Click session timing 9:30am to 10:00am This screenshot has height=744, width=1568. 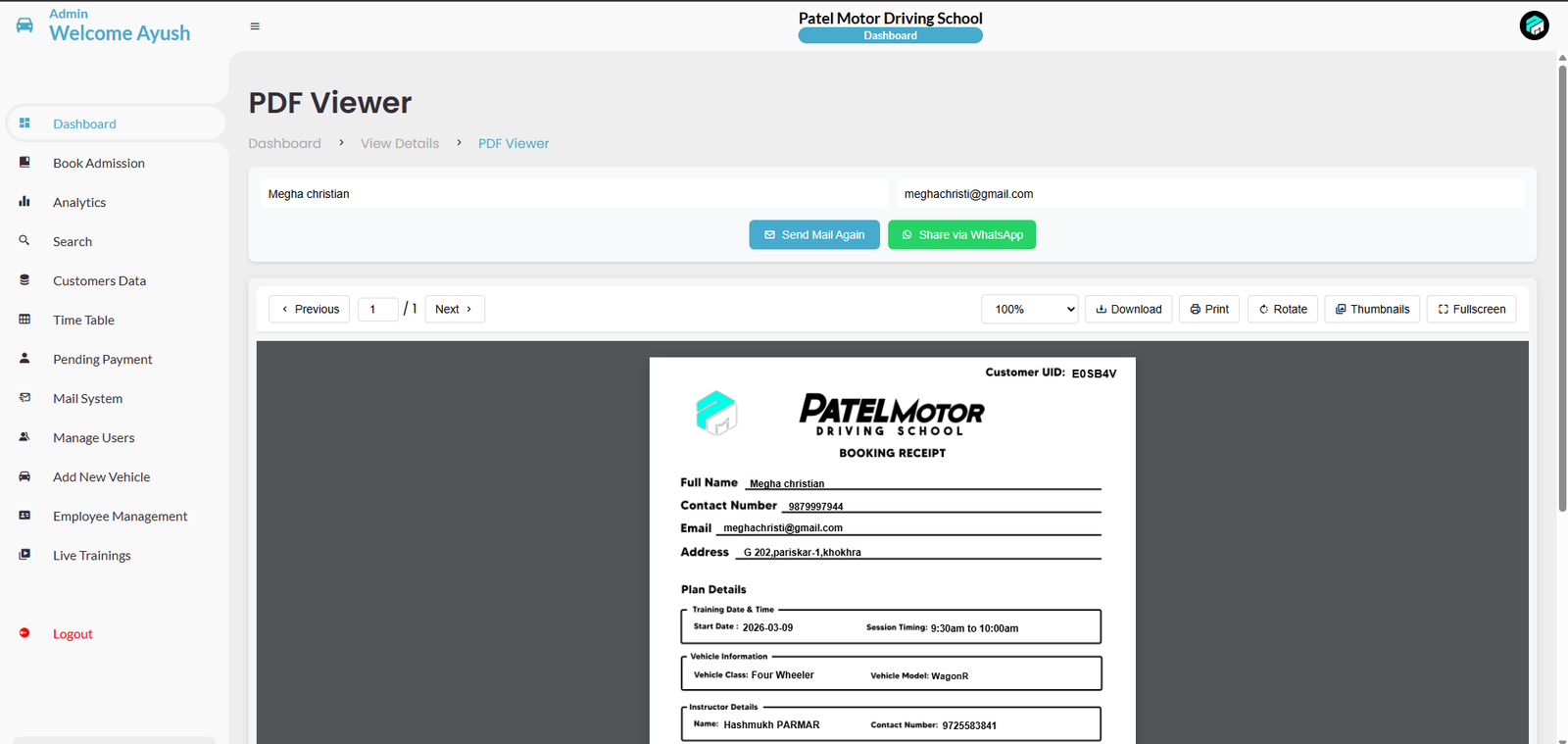pos(974,628)
